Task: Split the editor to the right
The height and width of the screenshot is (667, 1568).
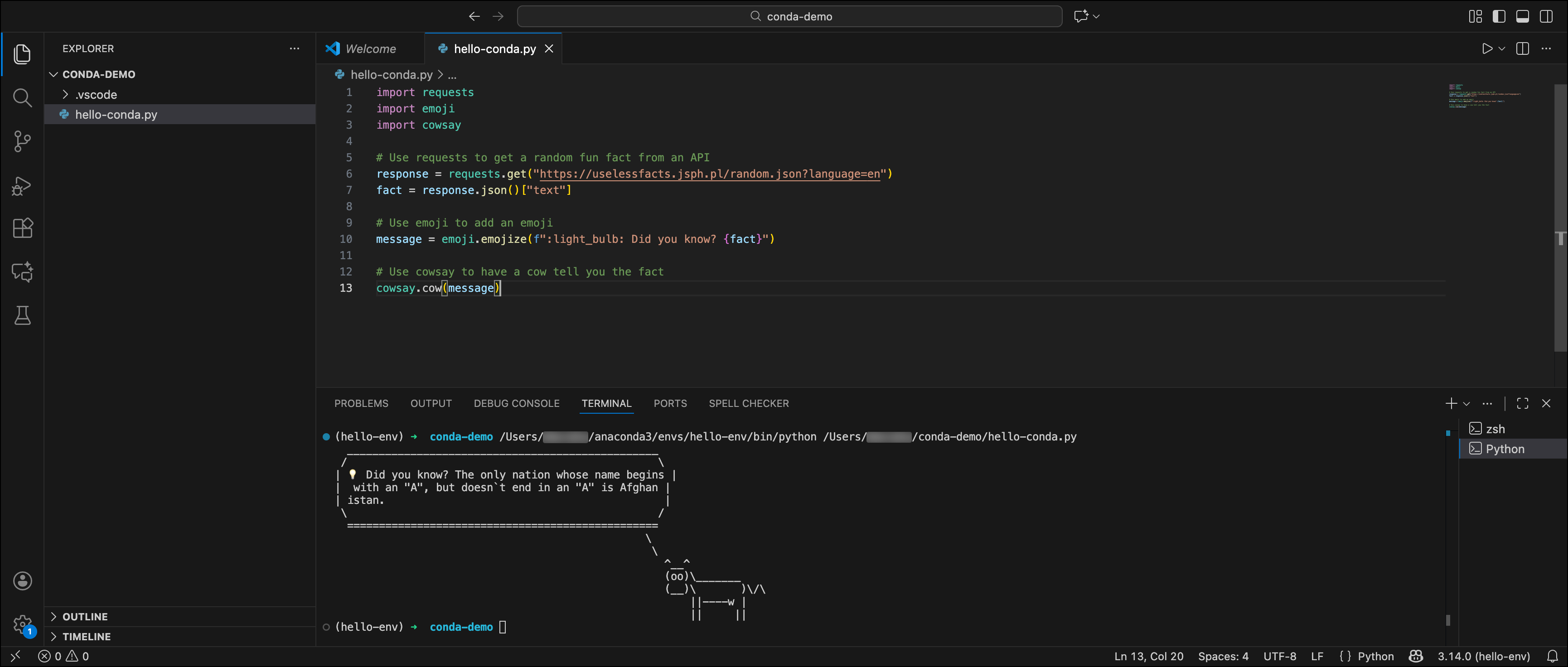Action: tap(1522, 48)
